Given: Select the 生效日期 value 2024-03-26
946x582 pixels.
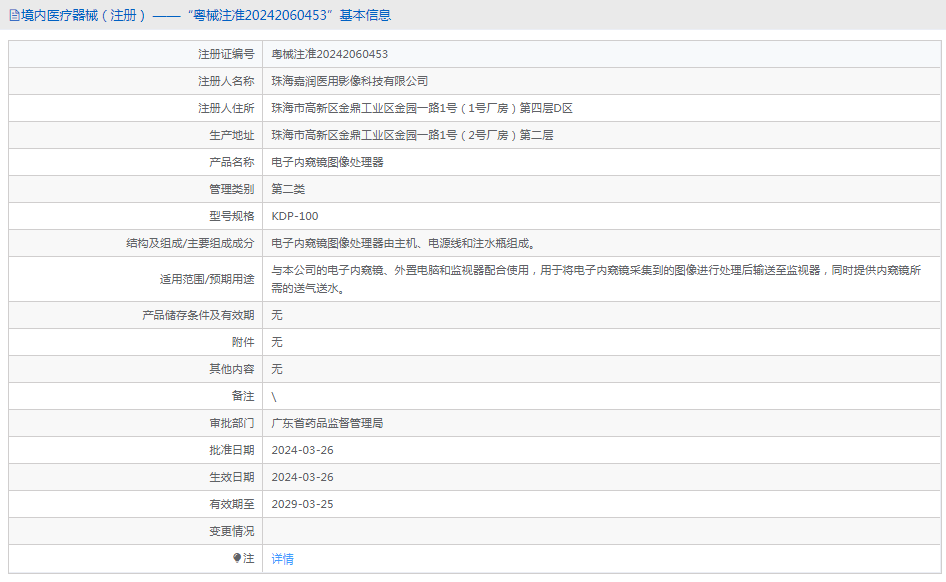Looking at the screenshot, I should (x=302, y=477).
